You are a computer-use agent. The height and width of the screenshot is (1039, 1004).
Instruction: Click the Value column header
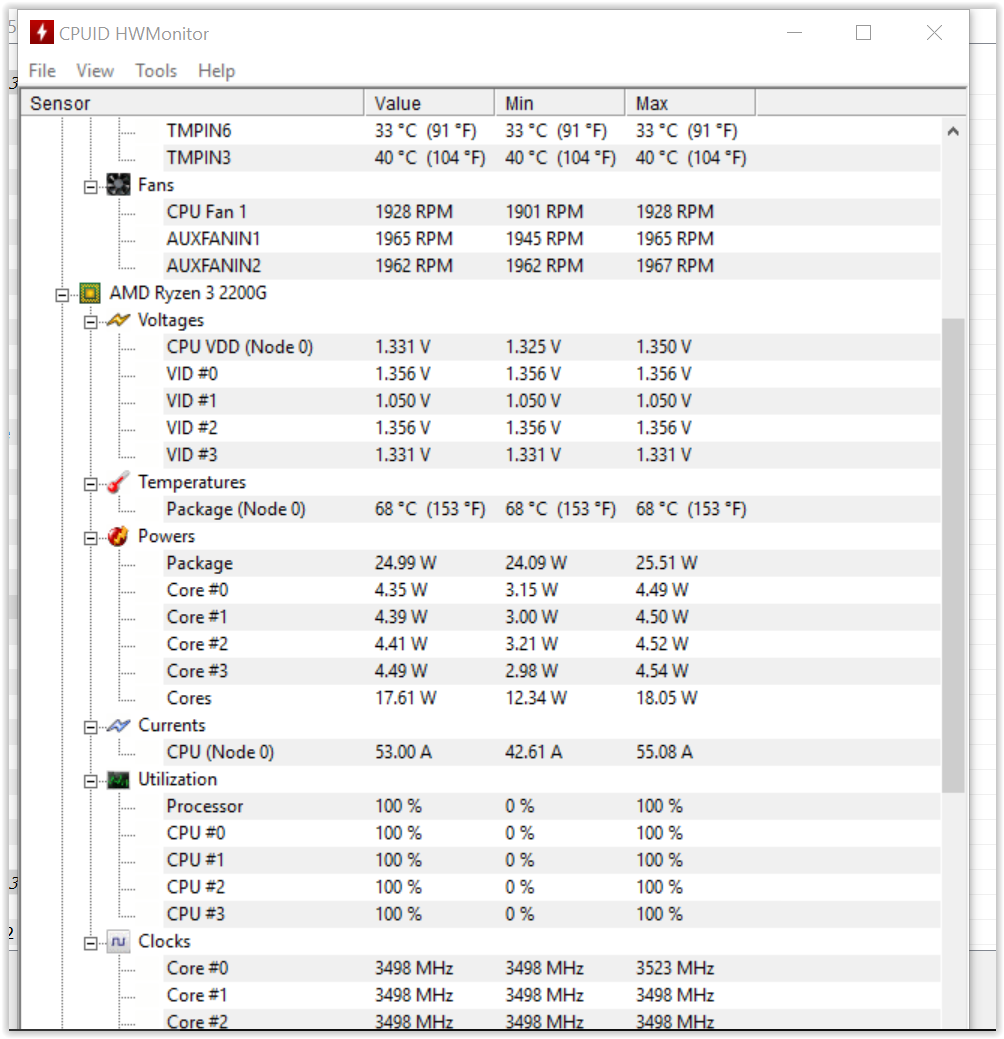point(429,103)
